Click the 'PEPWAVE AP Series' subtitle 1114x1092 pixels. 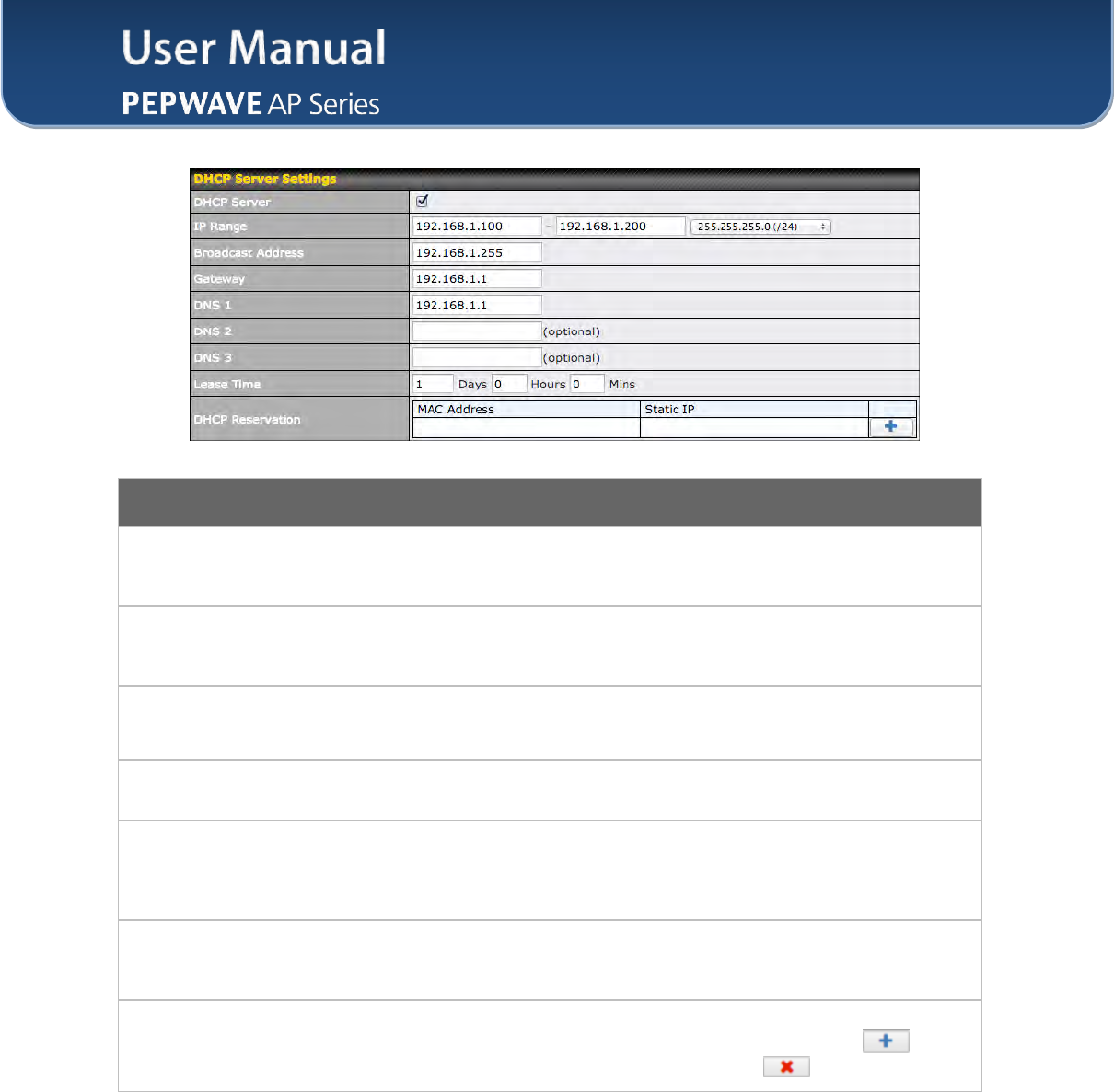pos(250,104)
